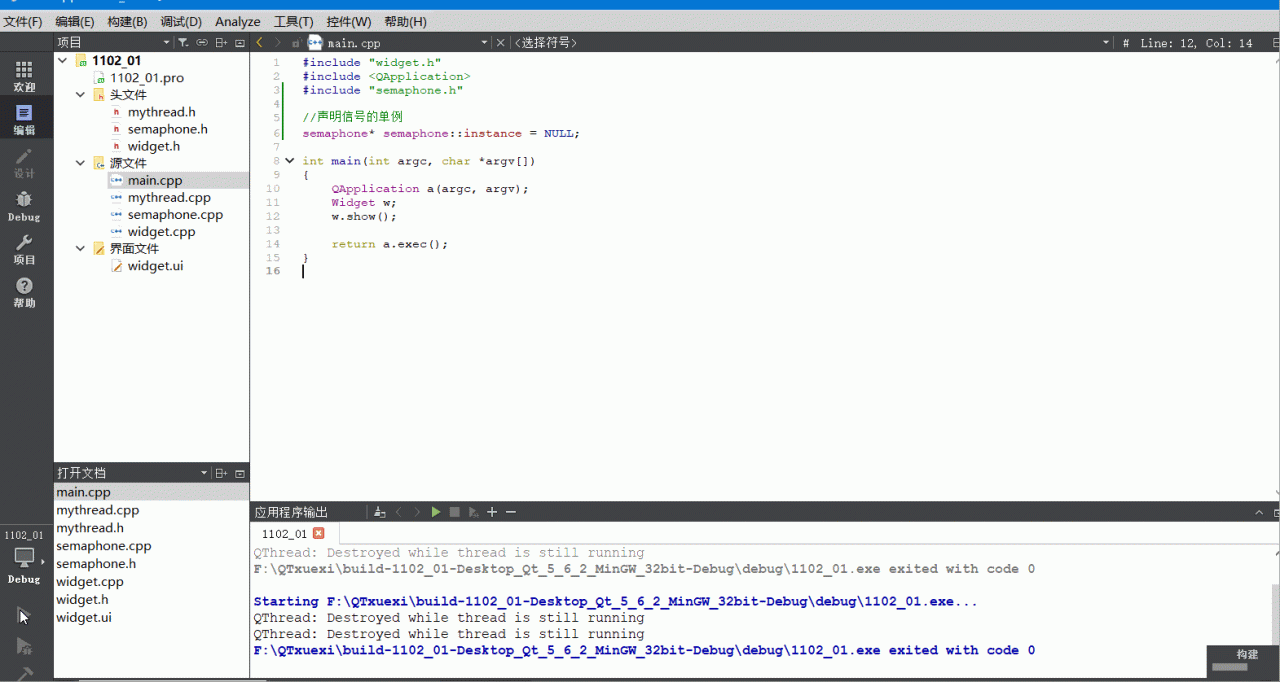Click the 构建 build progress bar
The width and height of the screenshot is (1280, 682).
1229,667
